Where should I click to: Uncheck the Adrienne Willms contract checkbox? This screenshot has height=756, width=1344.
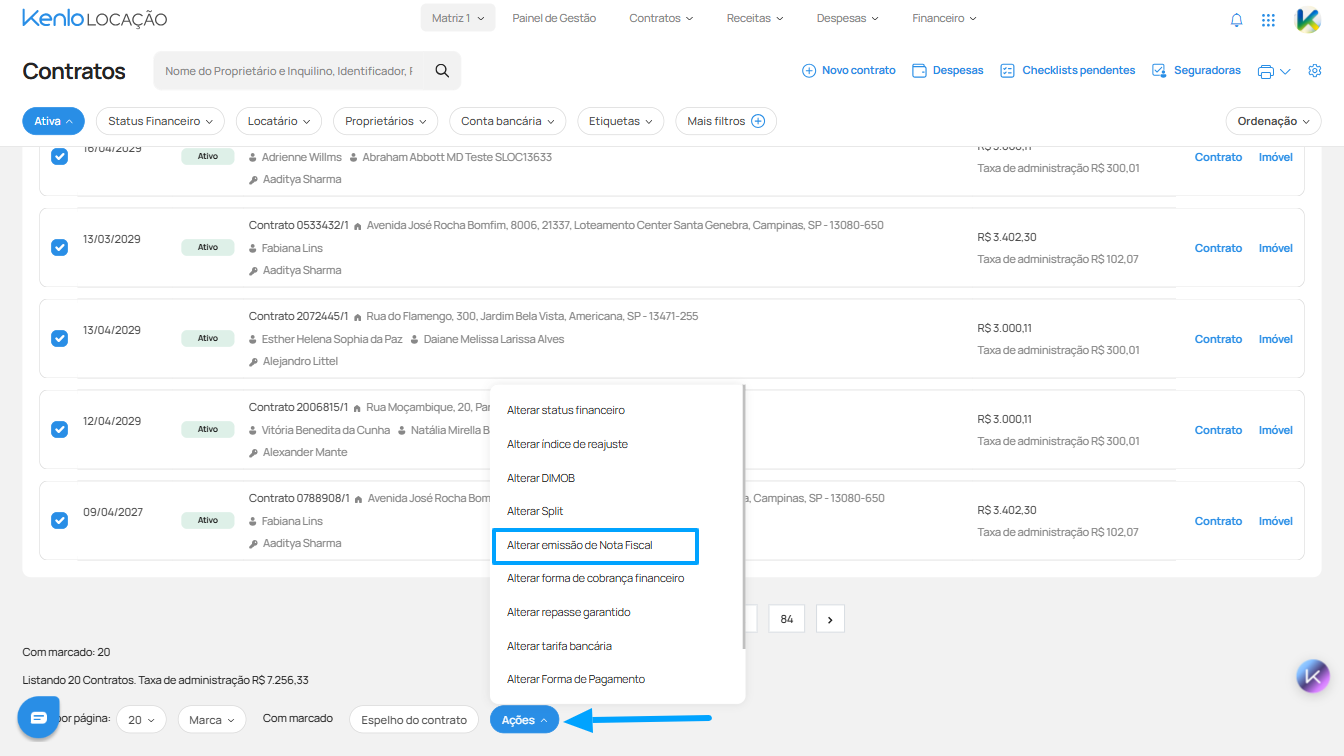(x=59, y=156)
